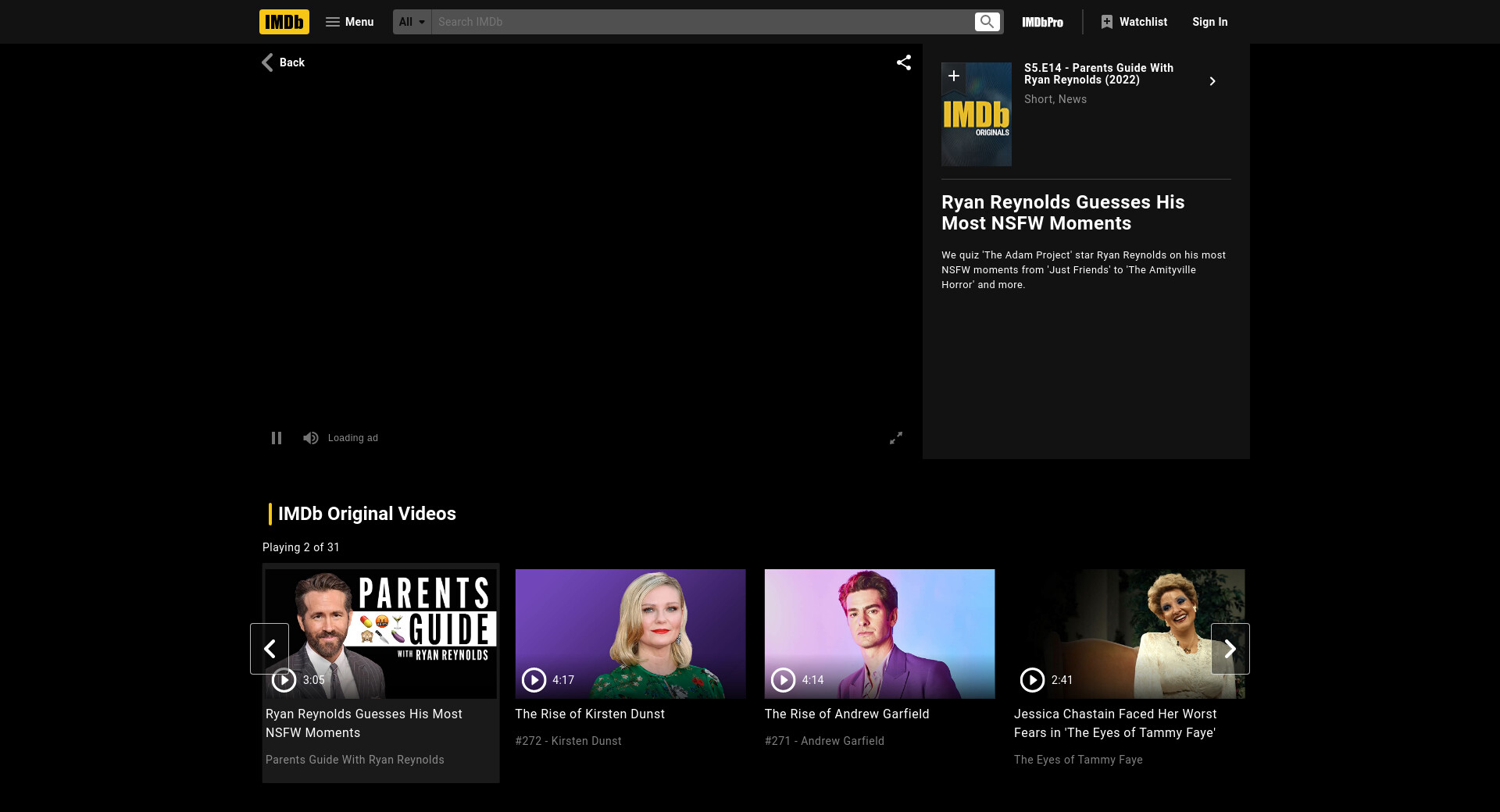1500x812 pixels.
Task: Expand the S5.E14 episode details chevron
Action: coord(1212,81)
